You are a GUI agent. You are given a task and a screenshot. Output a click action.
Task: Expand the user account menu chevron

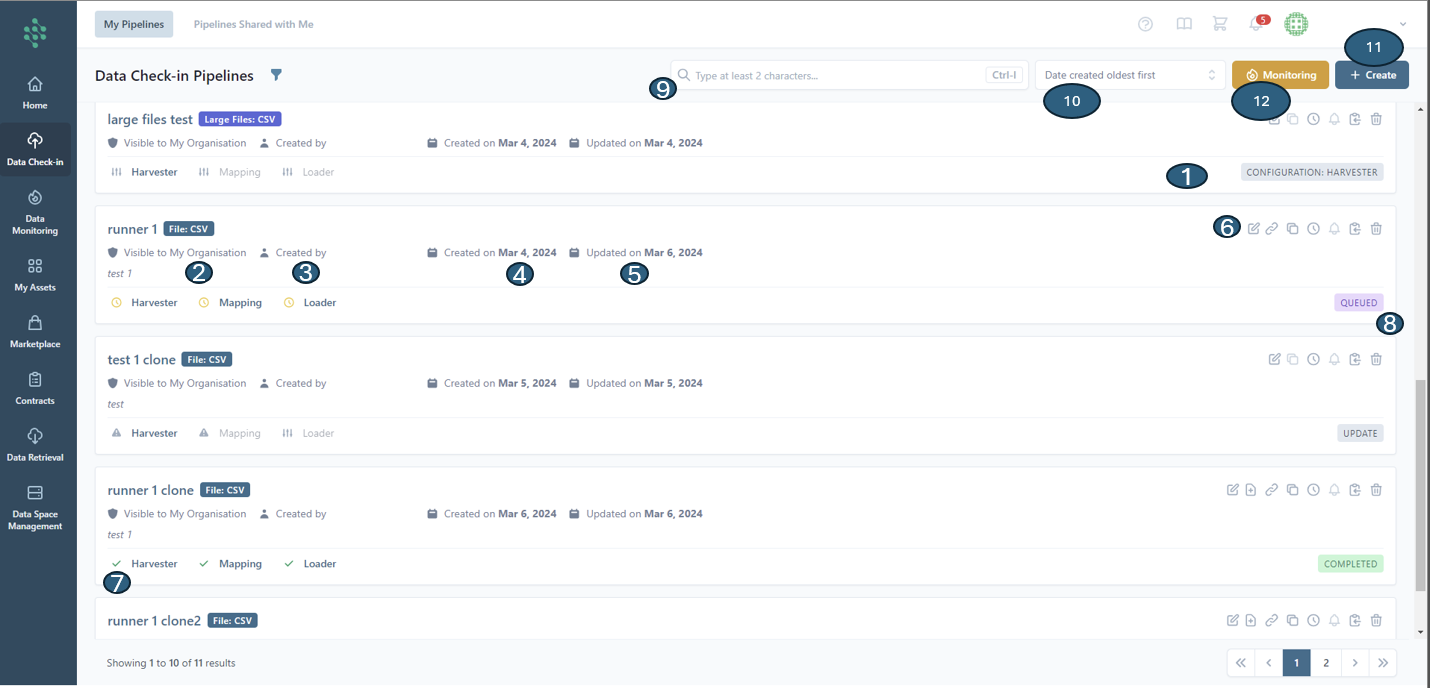tap(1403, 24)
